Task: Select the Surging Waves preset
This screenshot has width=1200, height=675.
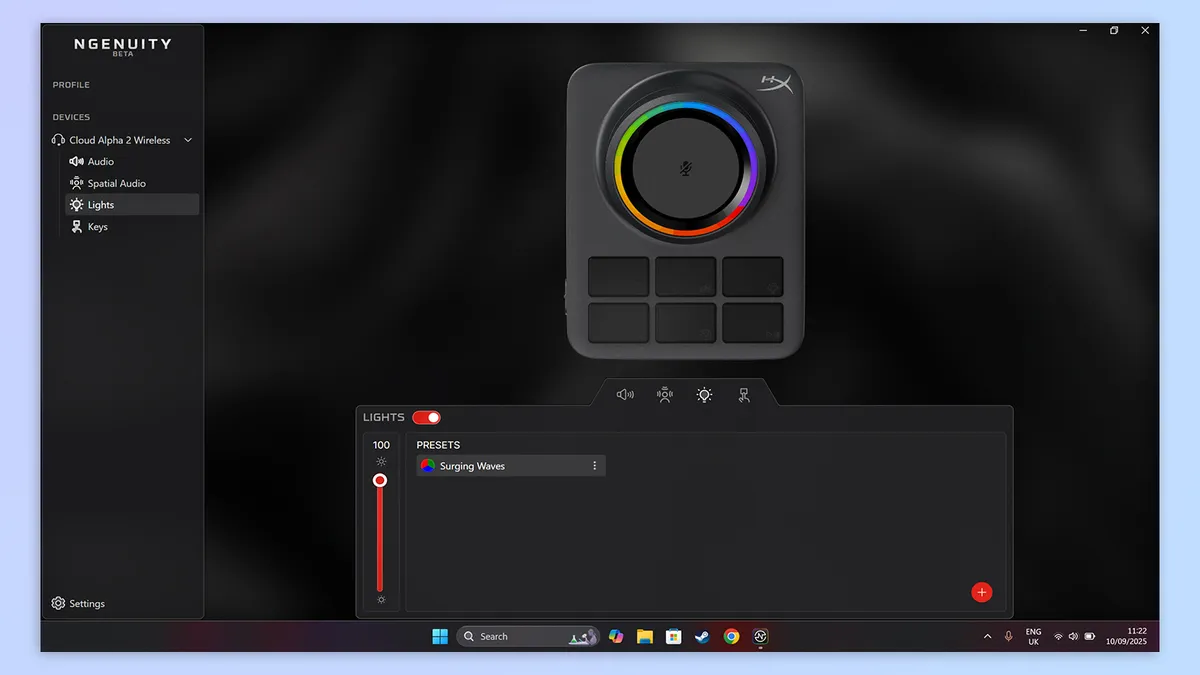Action: [x=500, y=466]
